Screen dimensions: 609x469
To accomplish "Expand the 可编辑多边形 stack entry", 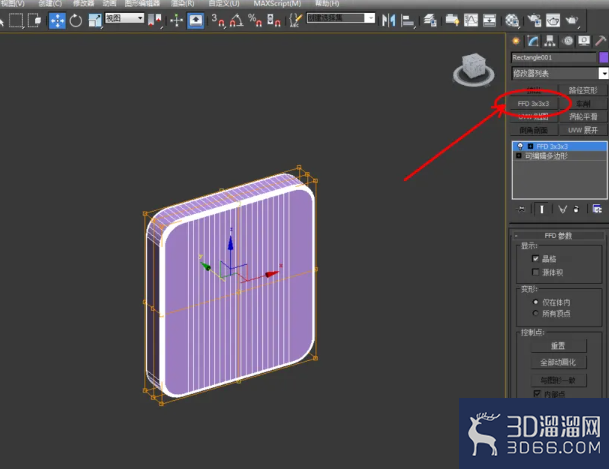I will tap(519, 156).
